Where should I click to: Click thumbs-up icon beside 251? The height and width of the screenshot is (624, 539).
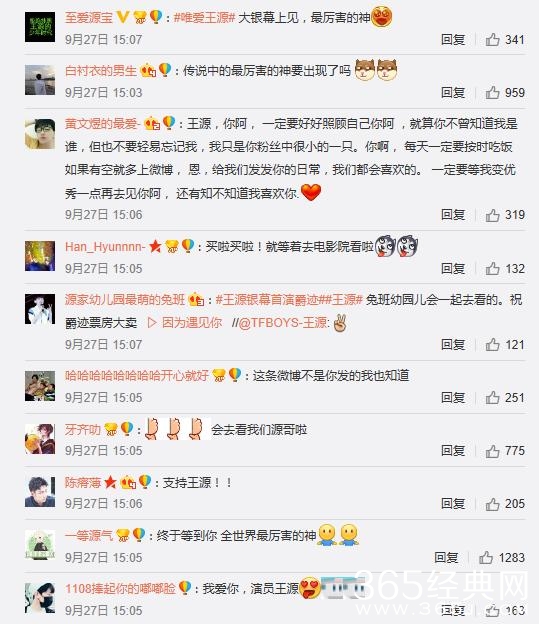tap(492, 398)
